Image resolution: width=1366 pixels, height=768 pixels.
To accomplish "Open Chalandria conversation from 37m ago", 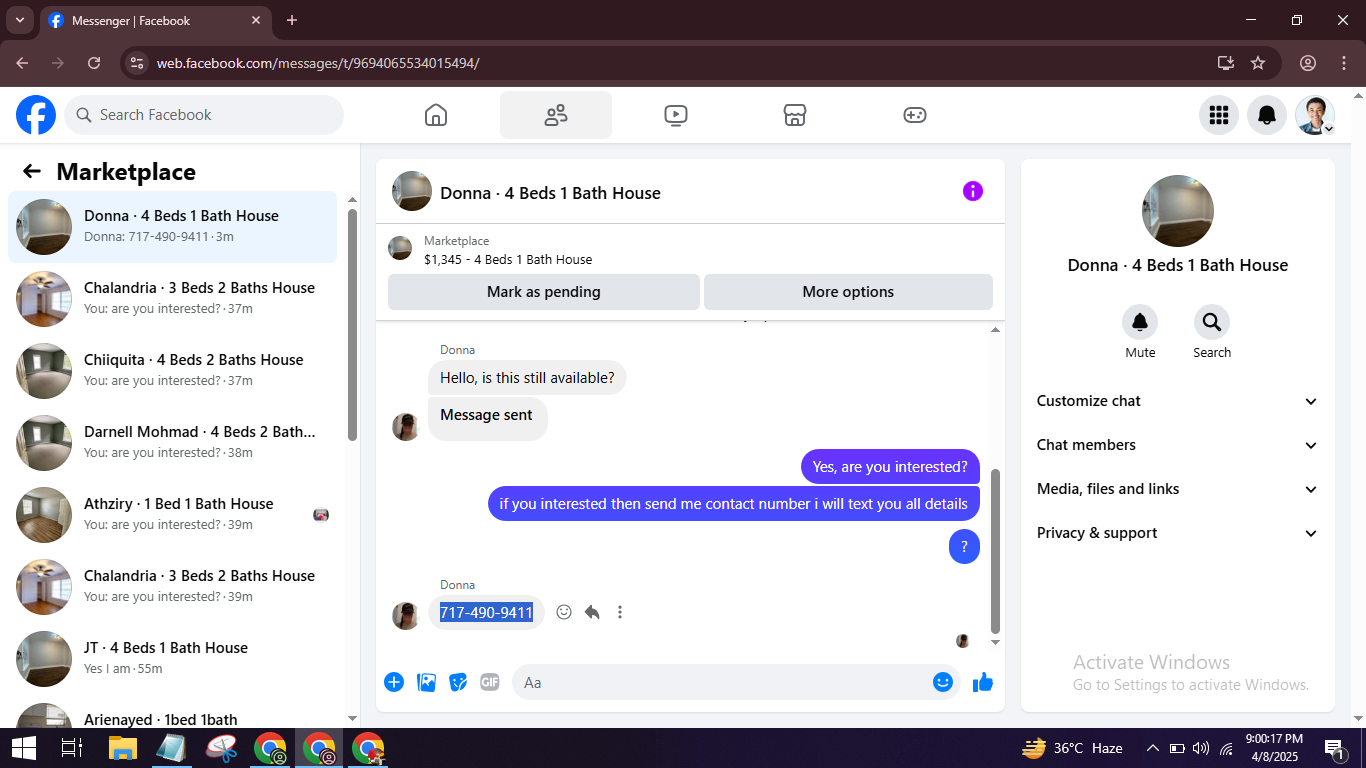I will [173, 299].
